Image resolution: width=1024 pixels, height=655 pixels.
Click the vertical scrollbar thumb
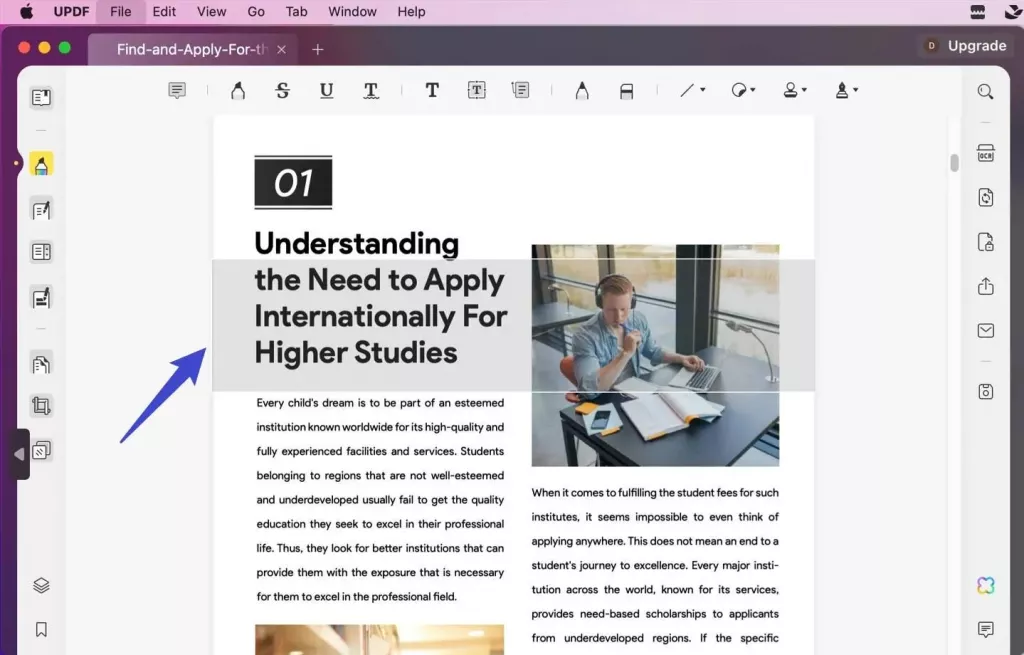[x=955, y=163]
